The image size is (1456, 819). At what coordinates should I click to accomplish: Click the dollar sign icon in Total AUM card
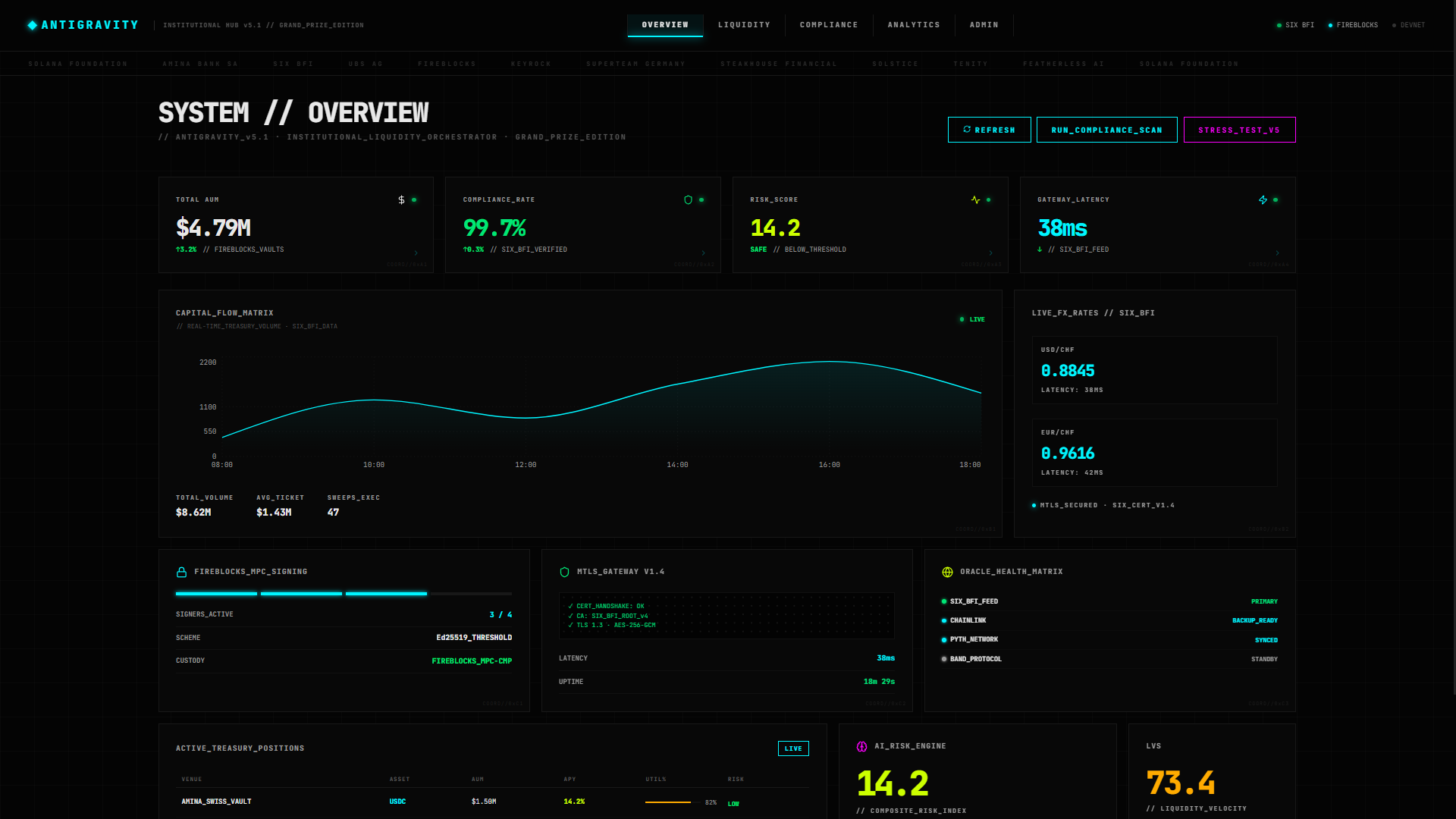click(401, 200)
